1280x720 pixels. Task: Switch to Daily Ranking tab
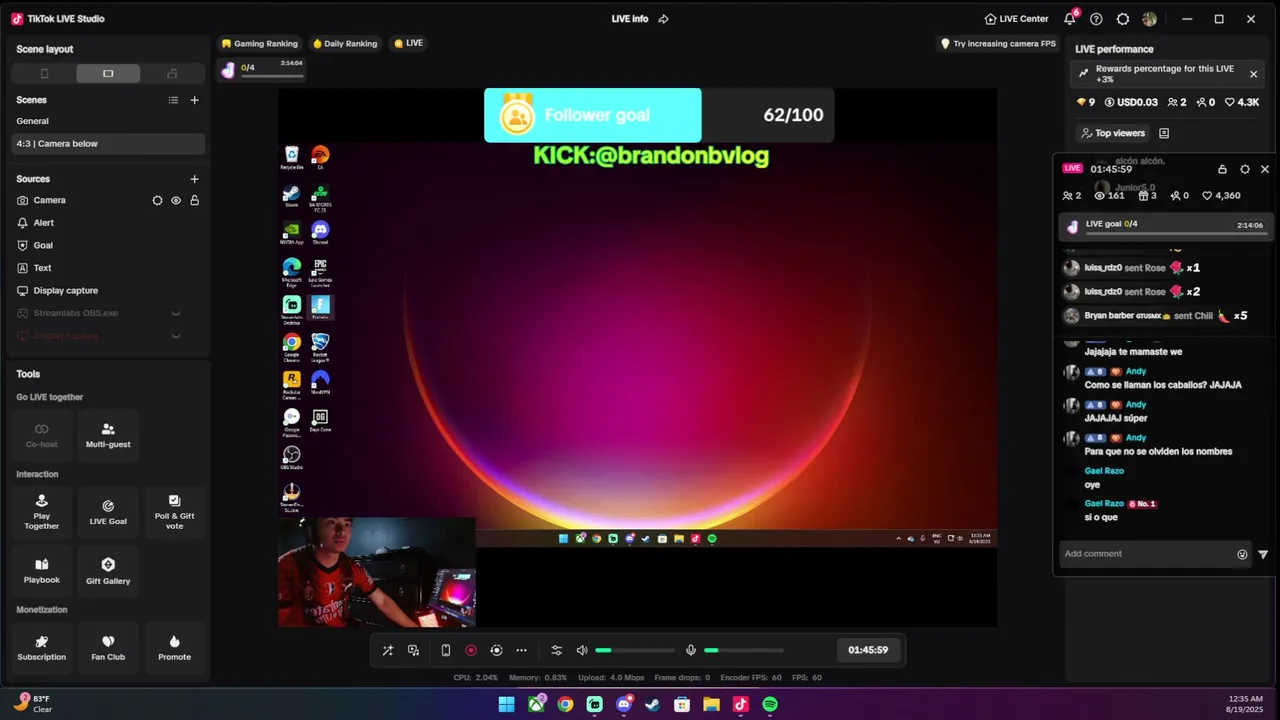345,44
